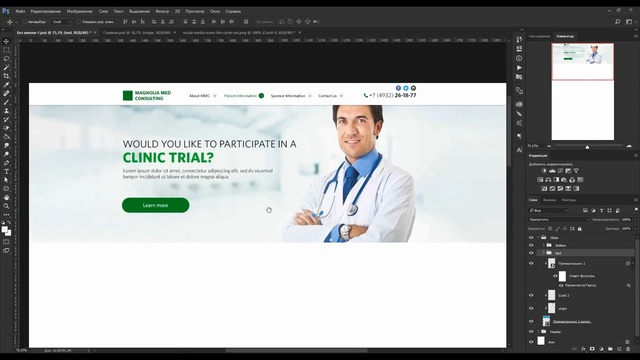640x360 pixels.
Task: Switch to the Контуры tab
Action: [569, 200]
